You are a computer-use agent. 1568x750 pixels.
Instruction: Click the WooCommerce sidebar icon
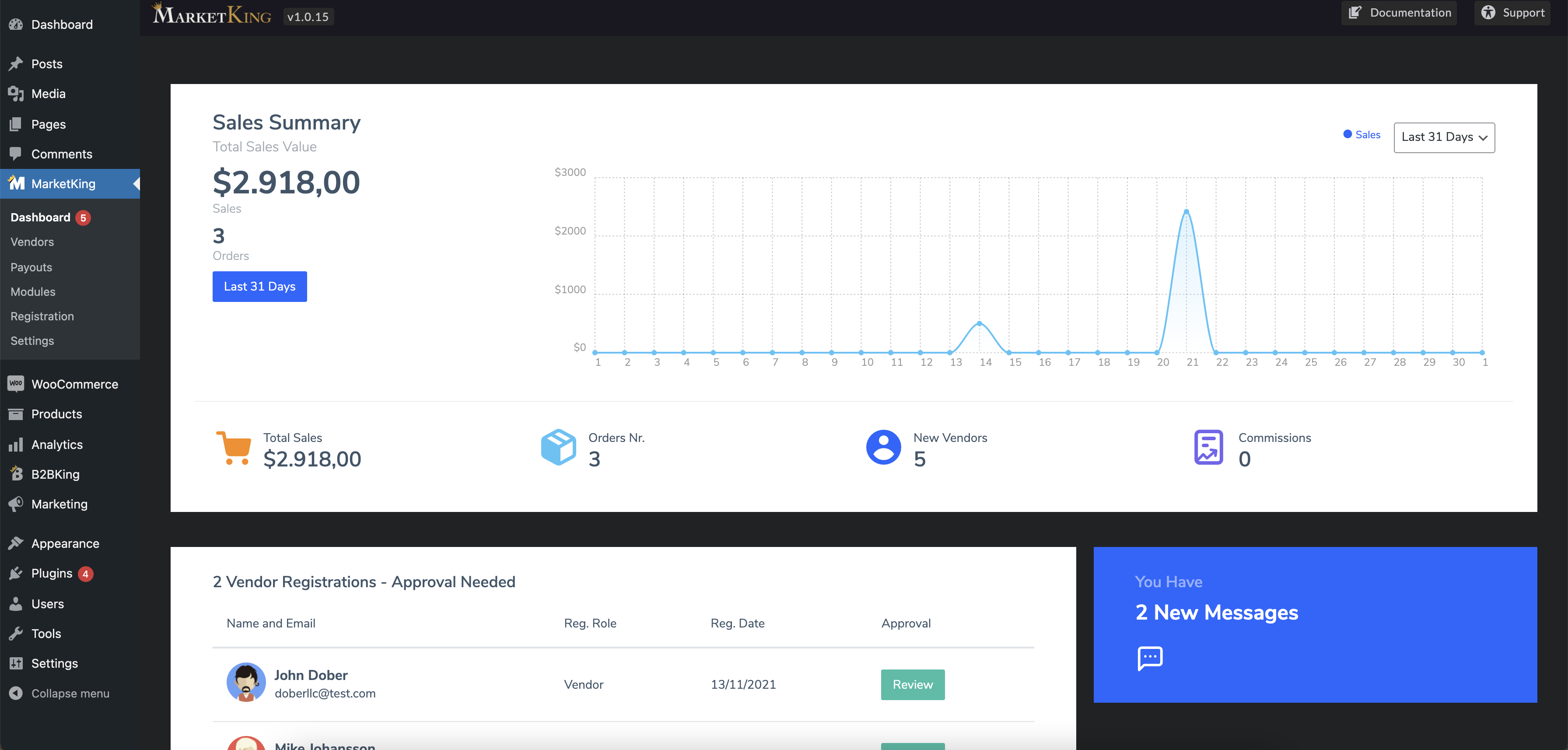[x=16, y=383]
